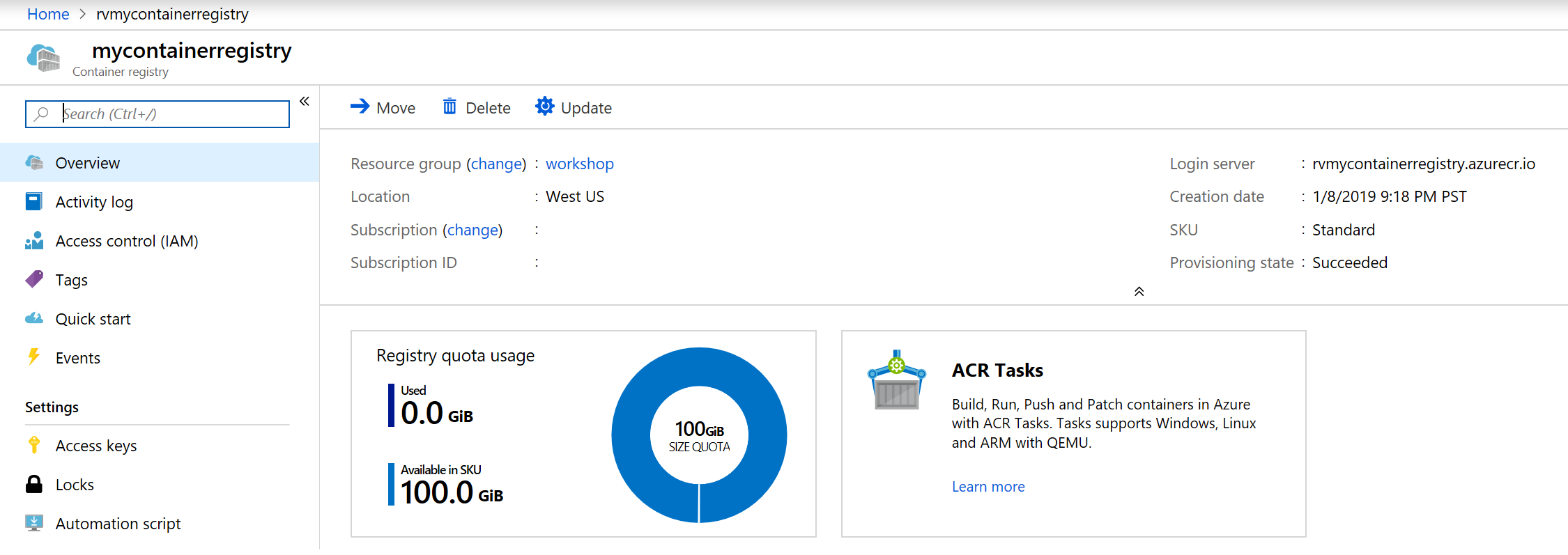This screenshot has height=555, width=1568.
Task: Click the ACR Tasks container crane icon
Action: tap(897, 380)
